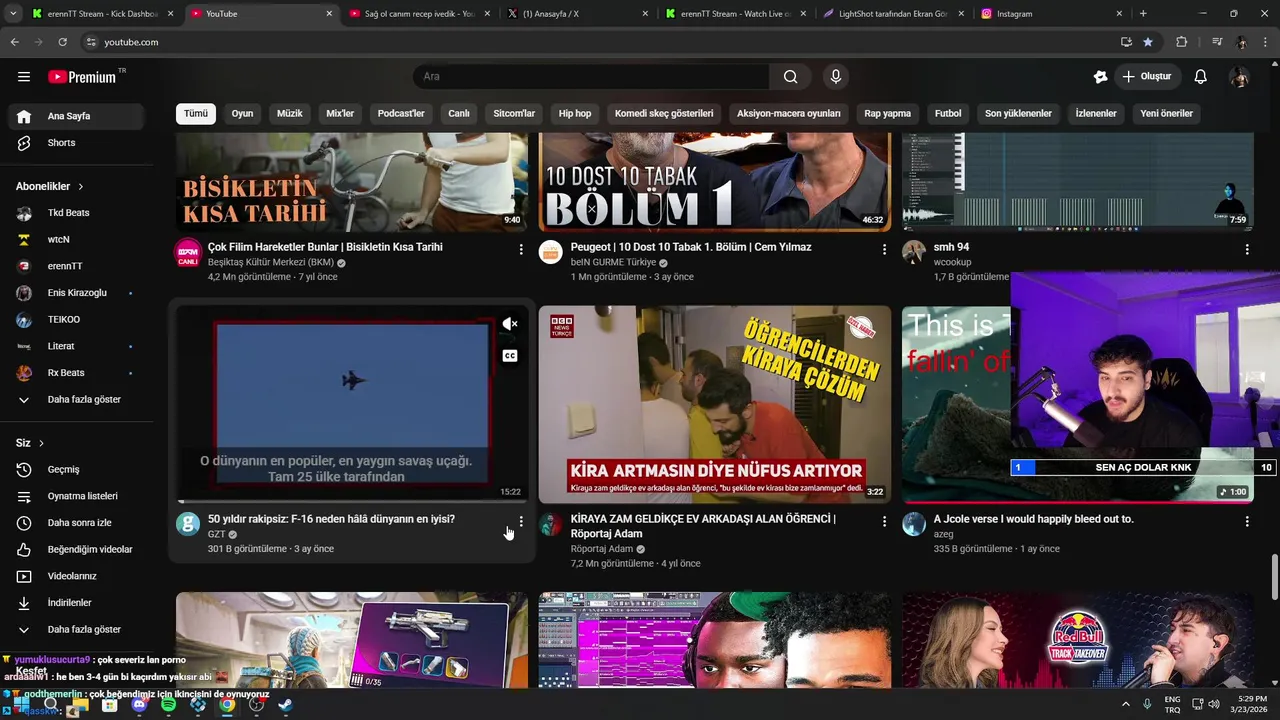Viewport: 1280px width, 720px height.
Task: Open the Oluştur create button
Action: tap(1146, 77)
